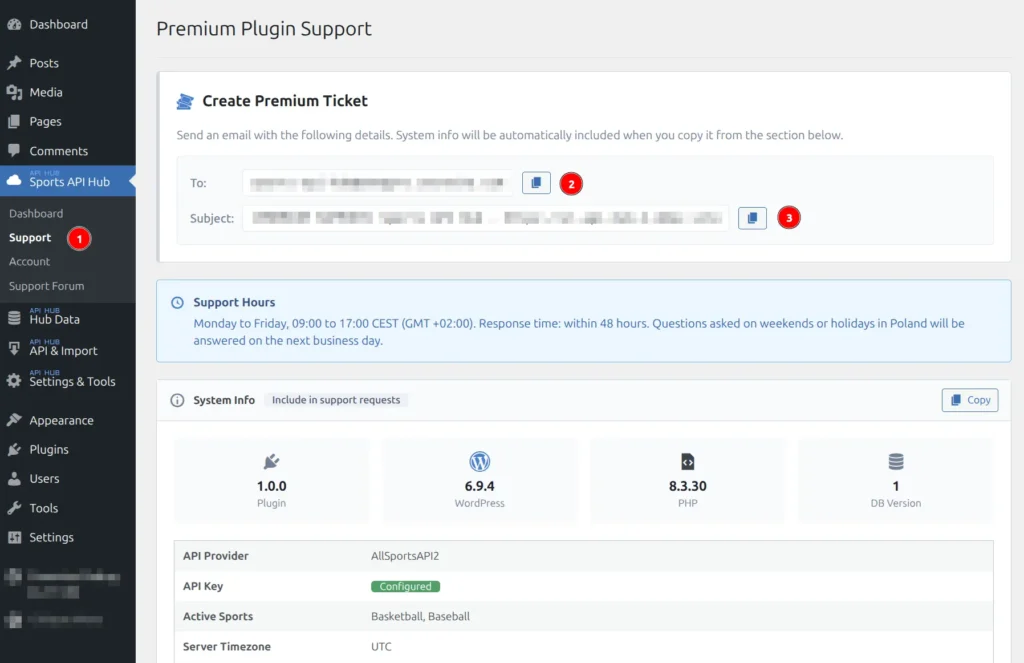The height and width of the screenshot is (663, 1024).
Task: Click the Plugin version card icon
Action: 271,462
